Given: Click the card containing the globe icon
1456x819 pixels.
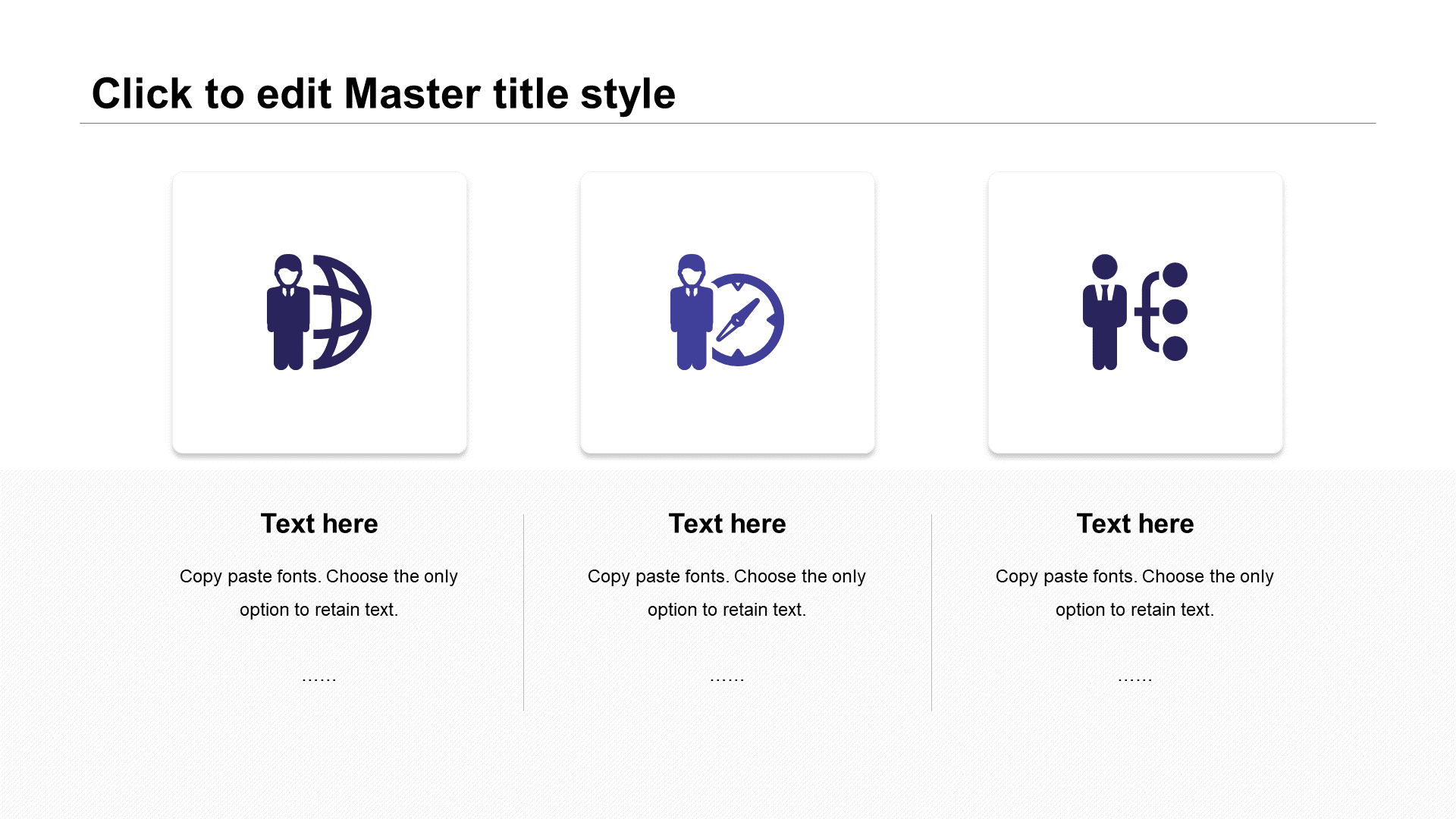Looking at the screenshot, I should [x=319, y=312].
